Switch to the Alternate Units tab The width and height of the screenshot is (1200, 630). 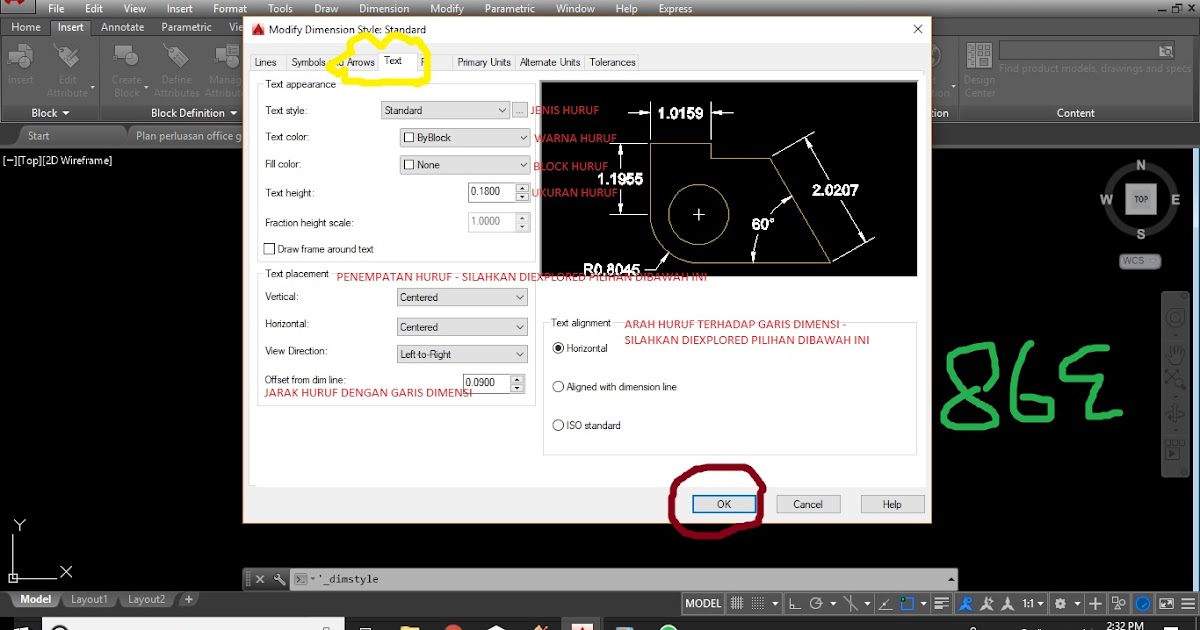pyautogui.click(x=549, y=61)
